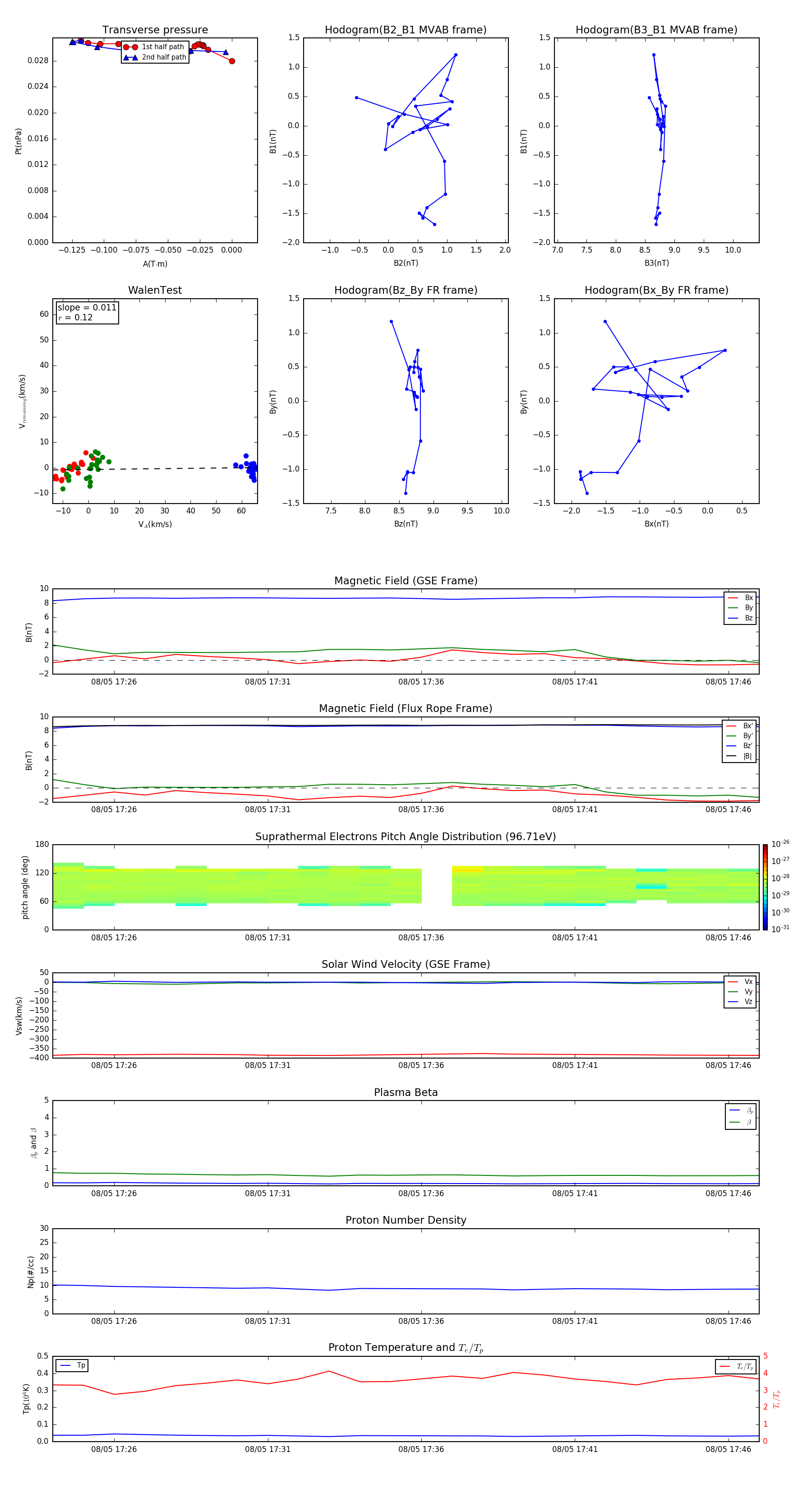Click the 'Np(#/cc)' axis label

click(31, 1272)
